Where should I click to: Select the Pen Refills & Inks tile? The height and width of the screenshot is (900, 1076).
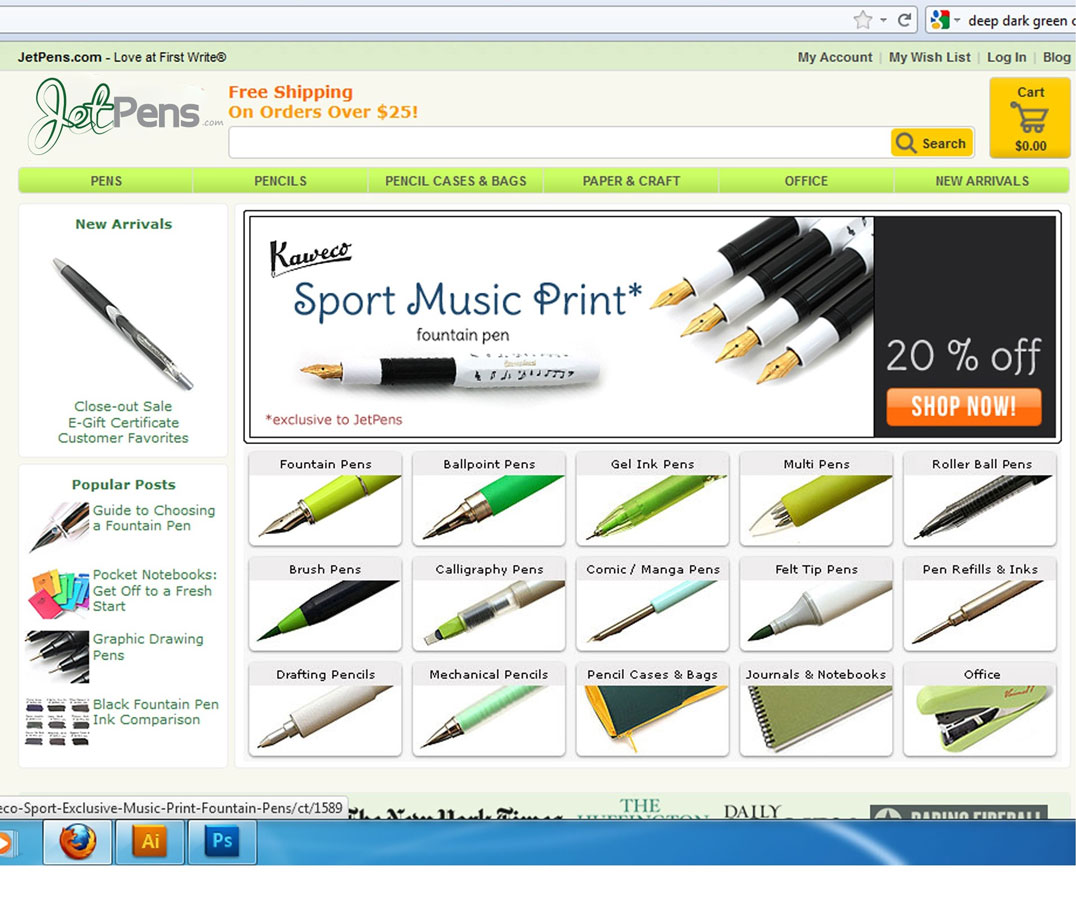click(981, 604)
